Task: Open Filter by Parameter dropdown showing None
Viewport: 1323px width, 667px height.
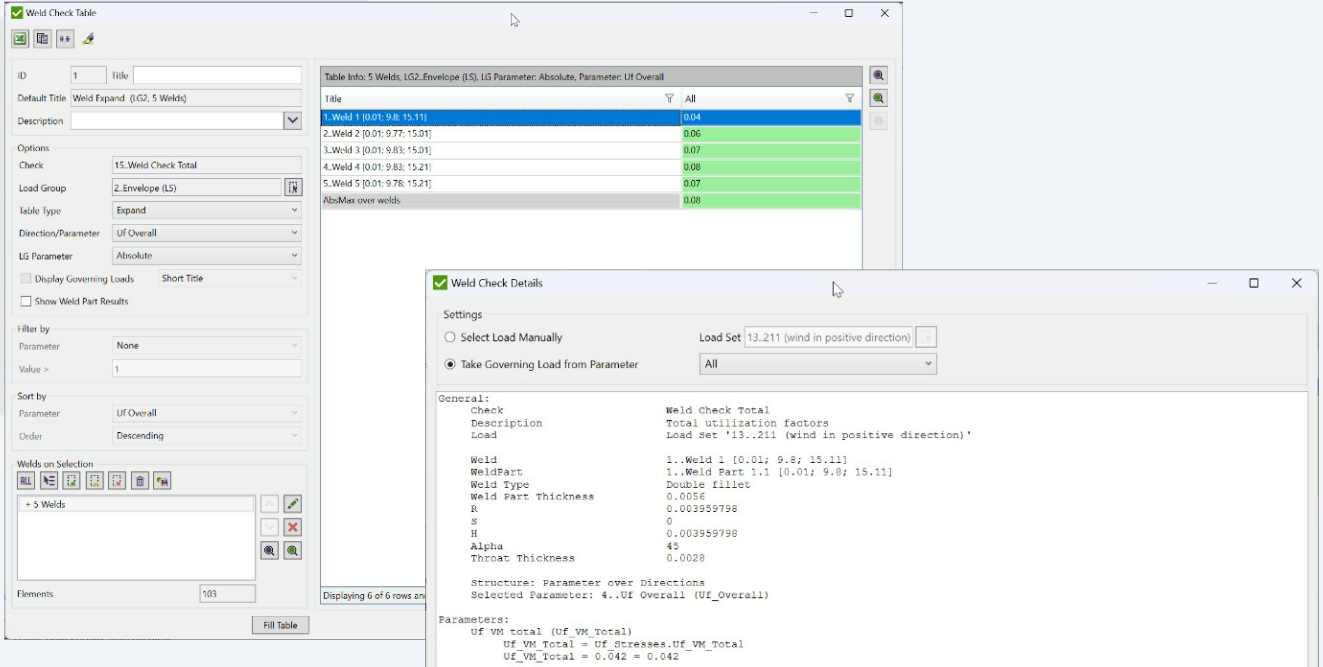Action: 207,346
